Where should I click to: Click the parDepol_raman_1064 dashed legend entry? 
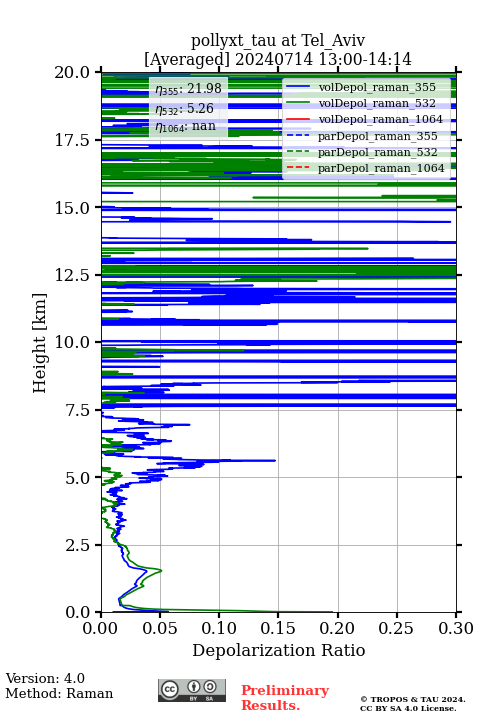click(366, 168)
